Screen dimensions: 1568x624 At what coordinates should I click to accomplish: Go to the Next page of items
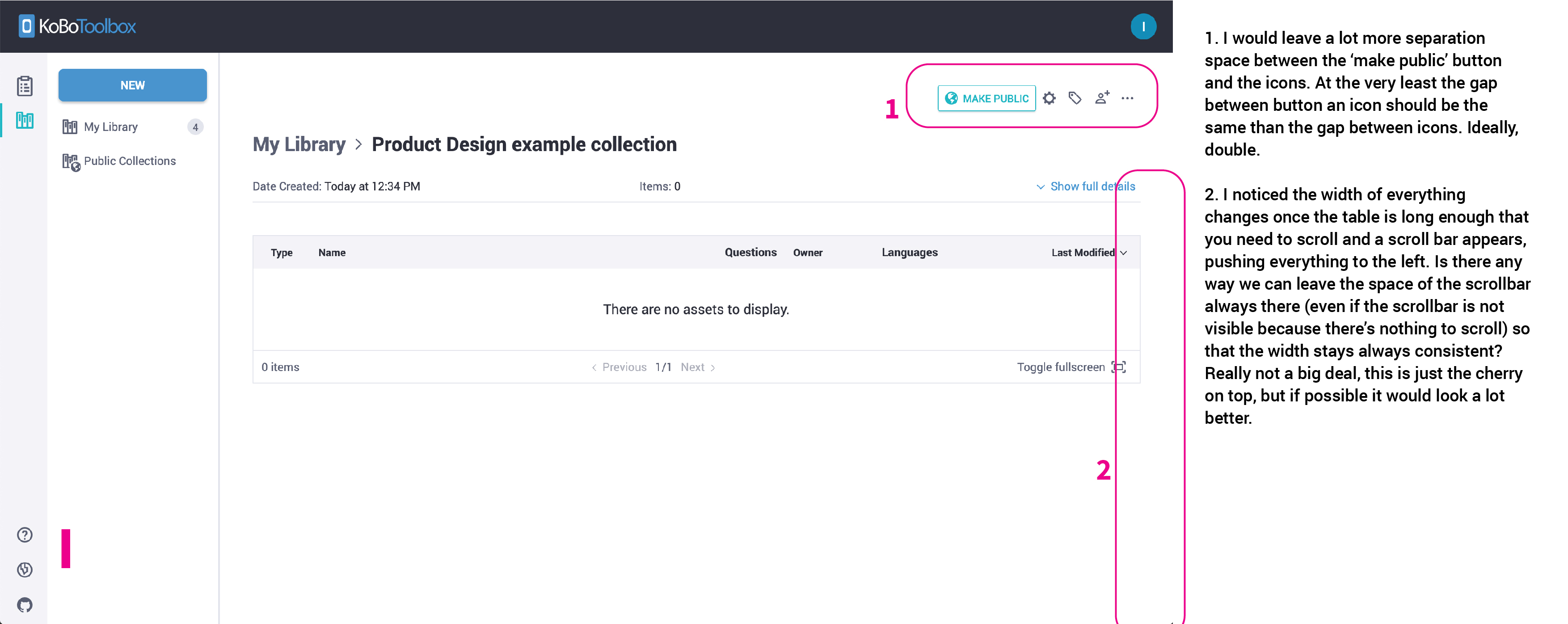click(693, 367)
